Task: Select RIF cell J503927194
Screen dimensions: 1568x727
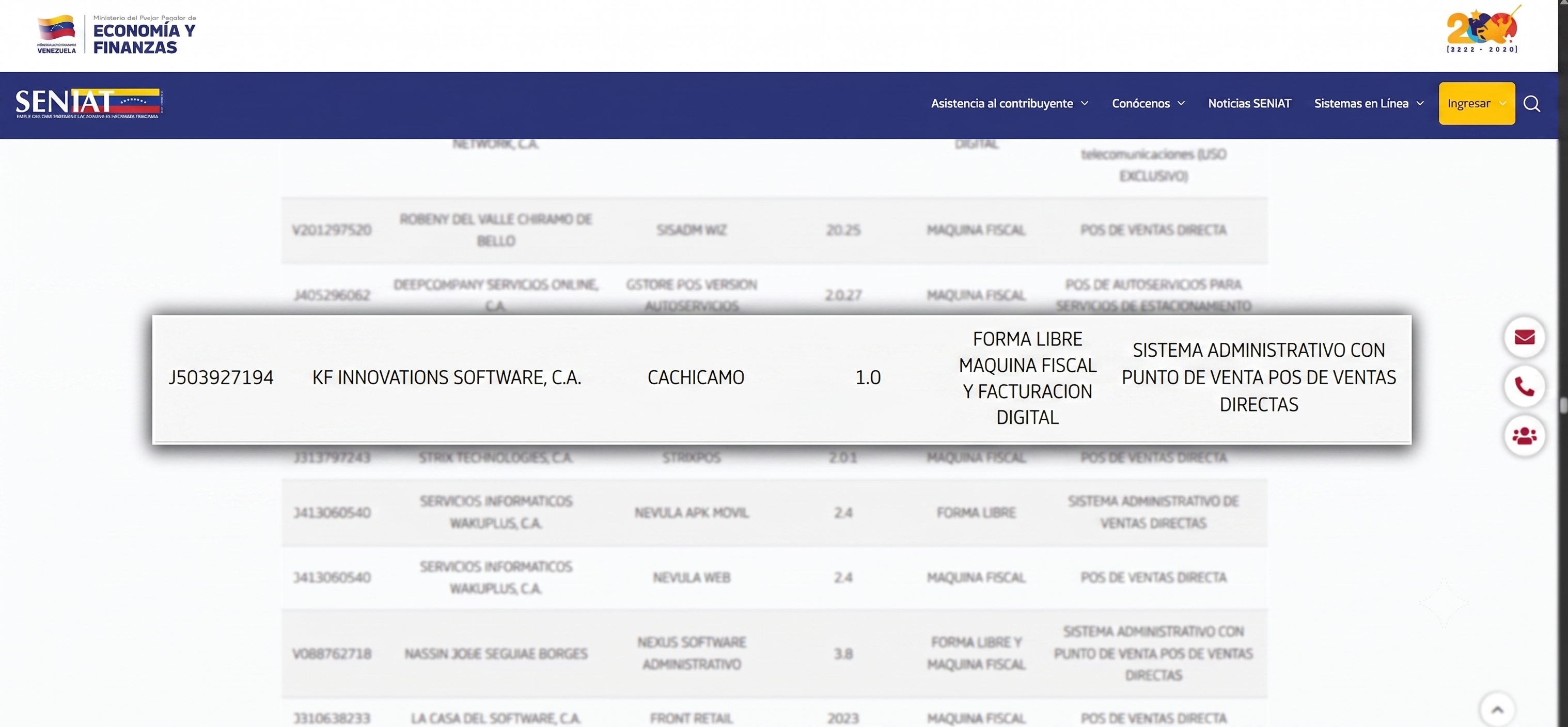Action: click(221, 377)
